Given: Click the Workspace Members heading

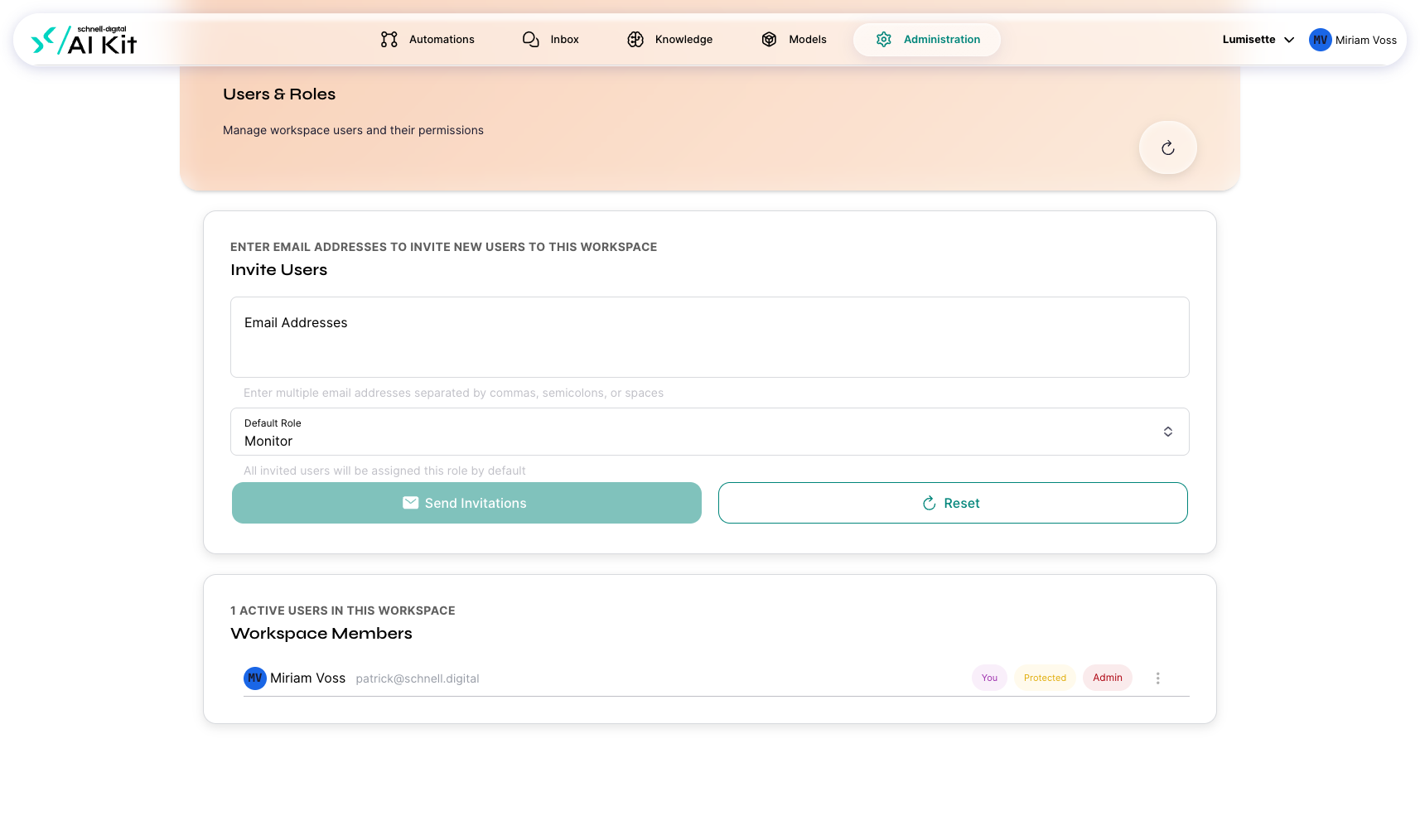Looking at the screenshot, I should [x=321, y=634].
